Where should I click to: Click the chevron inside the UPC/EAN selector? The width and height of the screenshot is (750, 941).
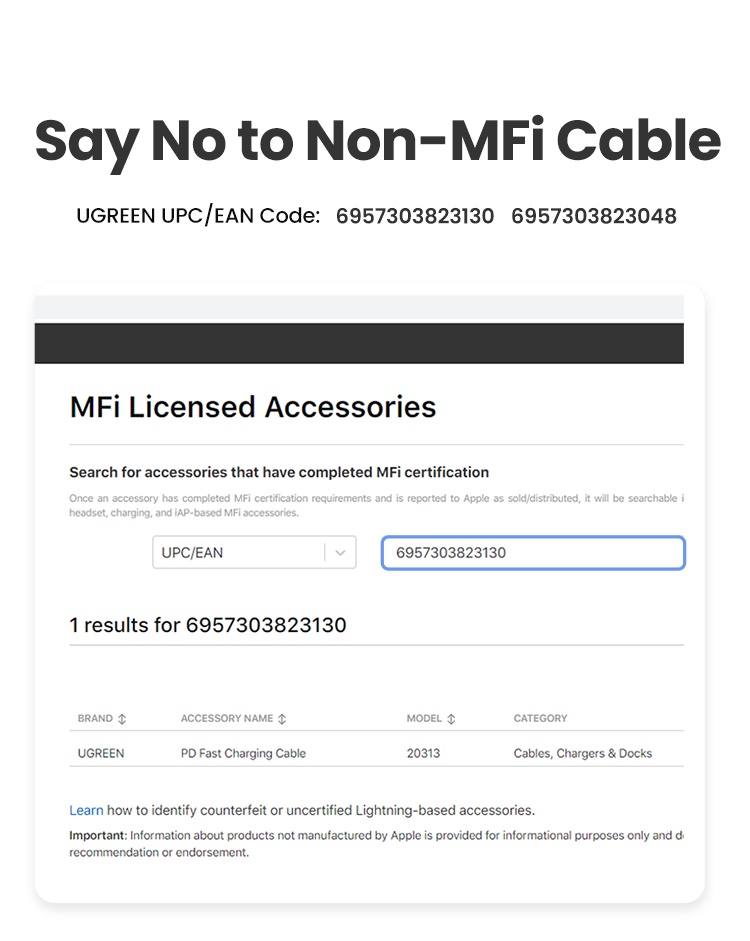pos(340,552)
